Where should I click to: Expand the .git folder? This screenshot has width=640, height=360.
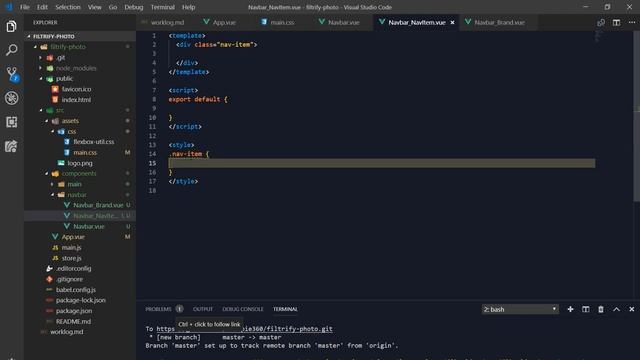point(40,58)
